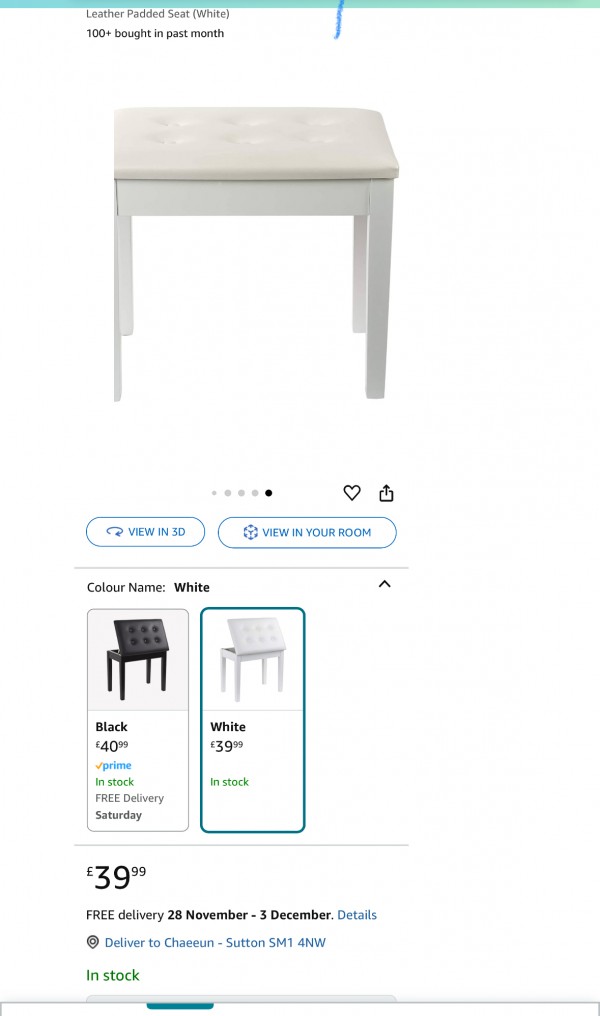Launch VIEW IN YOUR ROOM
600x1016 pixels.
pyautogui.click(x=307, y=533)
